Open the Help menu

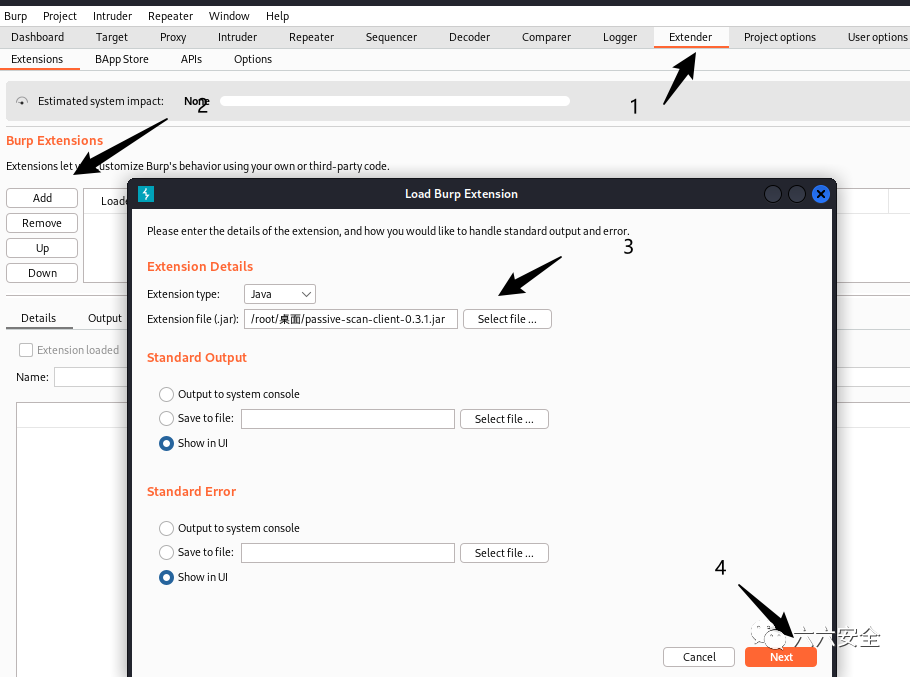click(x=277, y=16)
